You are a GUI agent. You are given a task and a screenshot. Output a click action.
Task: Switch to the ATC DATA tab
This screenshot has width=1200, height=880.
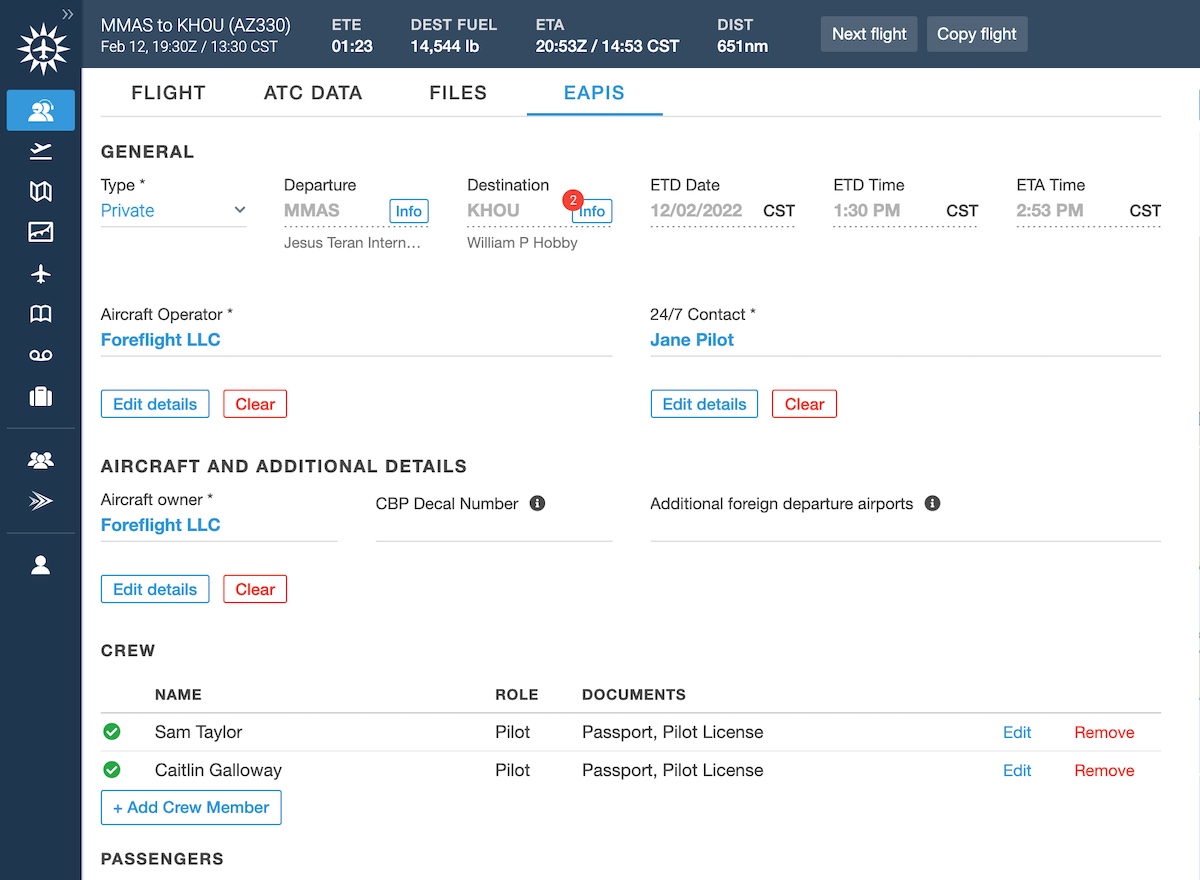(x=313, y=93)
